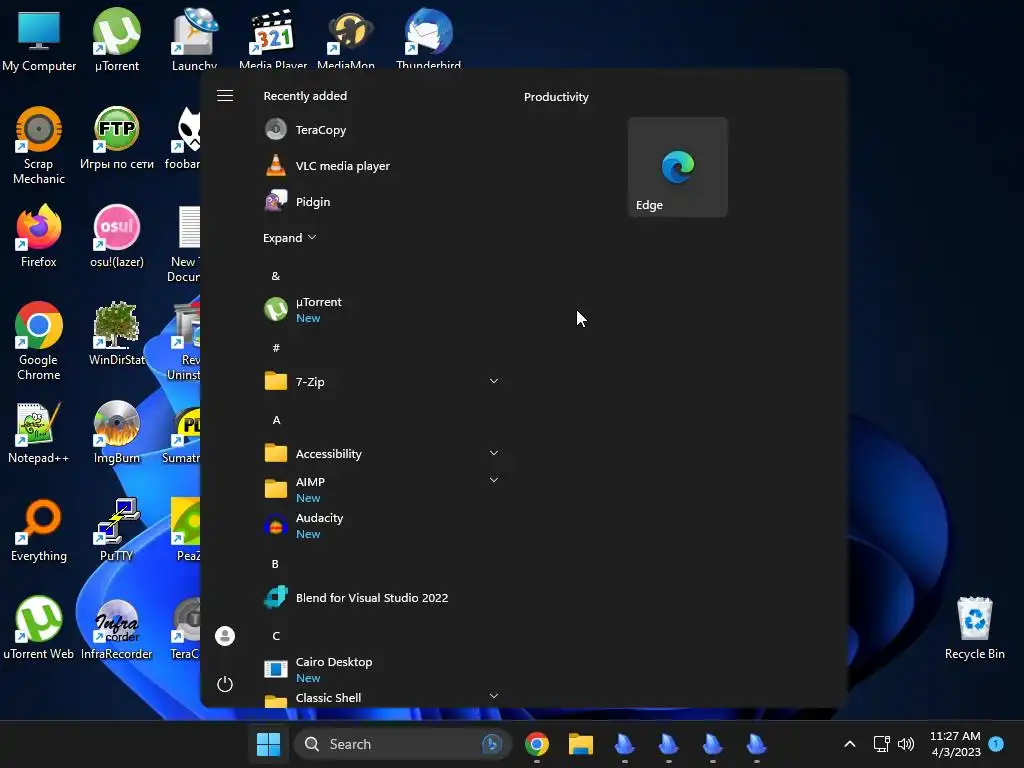Select the ImgBurn desktop shortcut
The height and width of the screenshot is (768, 1024).
tap(116, 432)
